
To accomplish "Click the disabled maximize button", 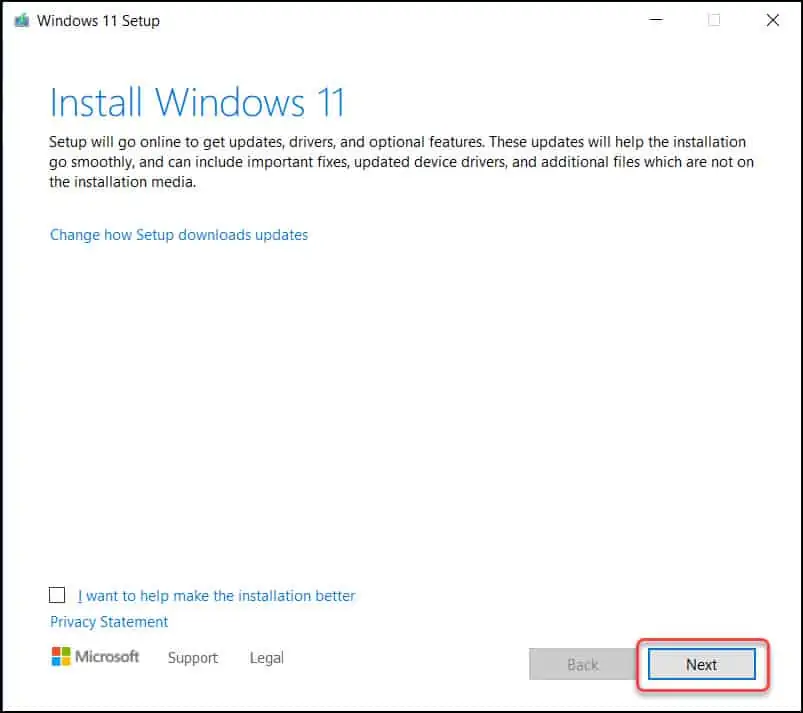I will click(x=714, y=20).
